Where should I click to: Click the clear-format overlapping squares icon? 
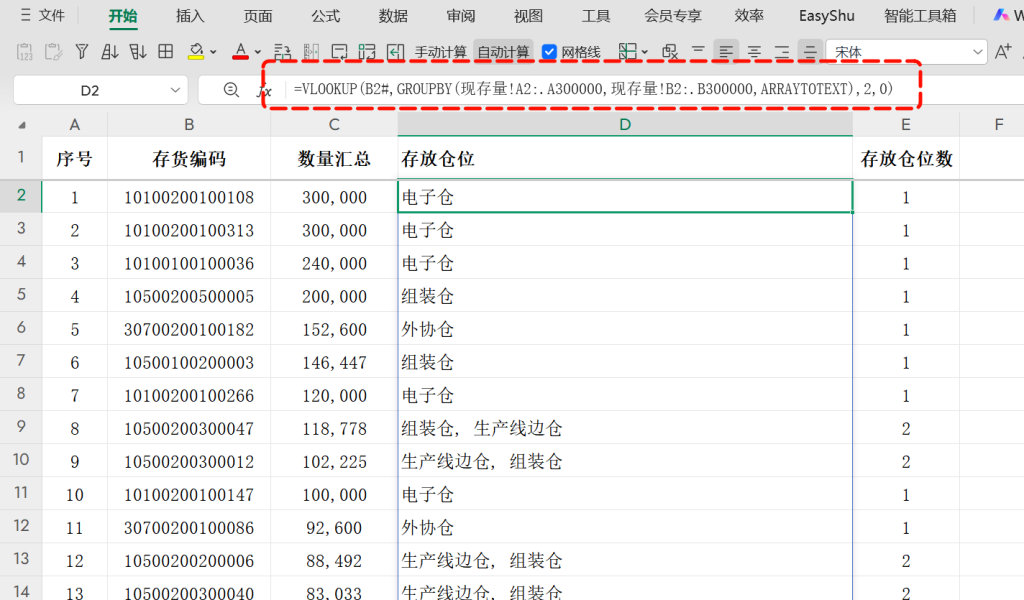(x=669, y=52)
